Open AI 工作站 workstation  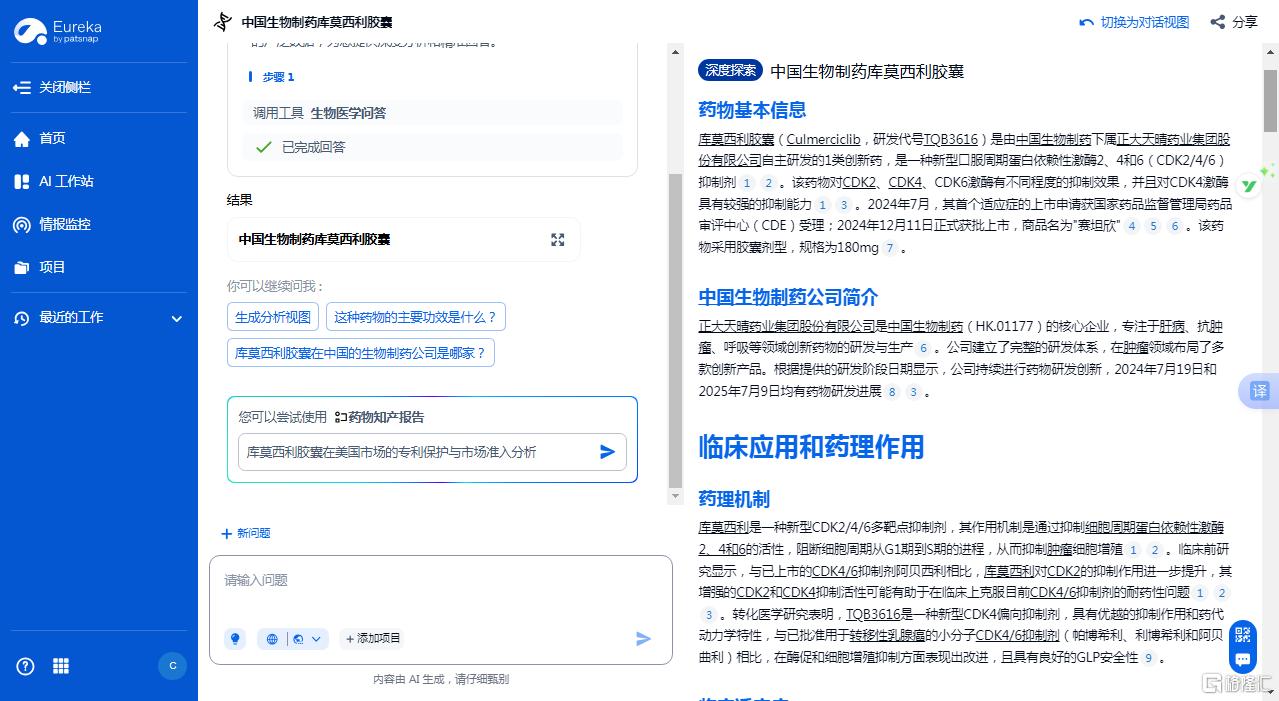[54, 181]
